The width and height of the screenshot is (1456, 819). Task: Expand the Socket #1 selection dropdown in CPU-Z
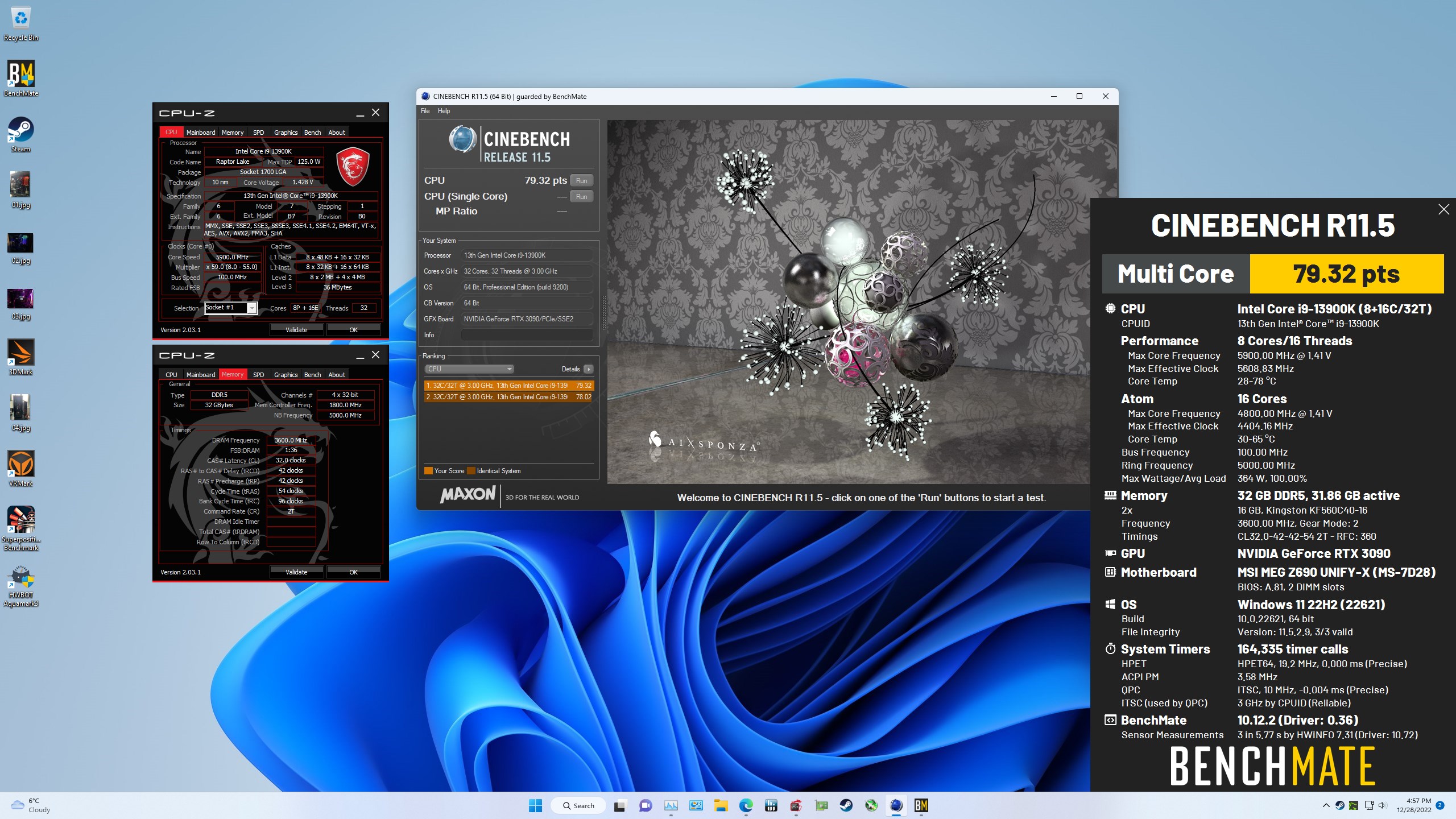pos(252,308)
